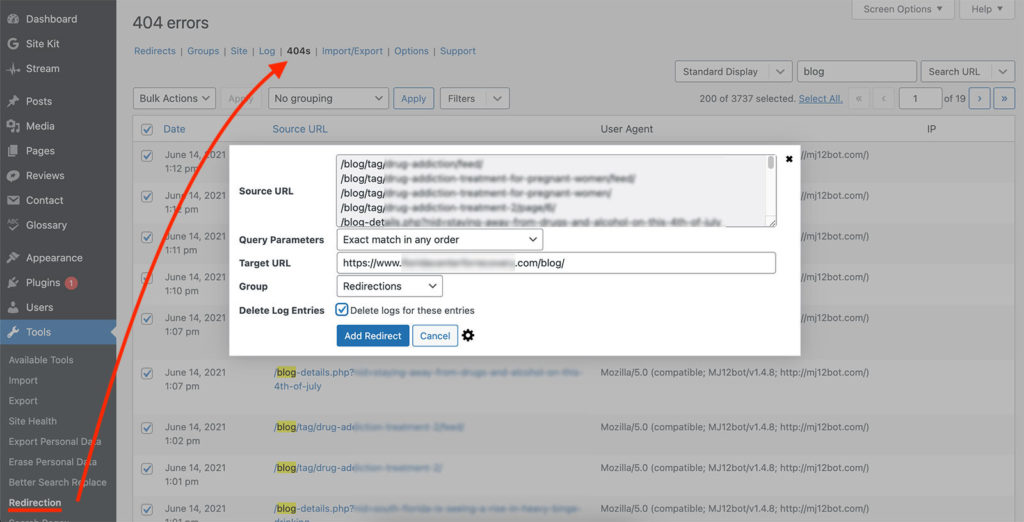Viewport: 1024px width, 522px height.
Task: Open Better Search Replace submenu item
Action: pos(57,482)
